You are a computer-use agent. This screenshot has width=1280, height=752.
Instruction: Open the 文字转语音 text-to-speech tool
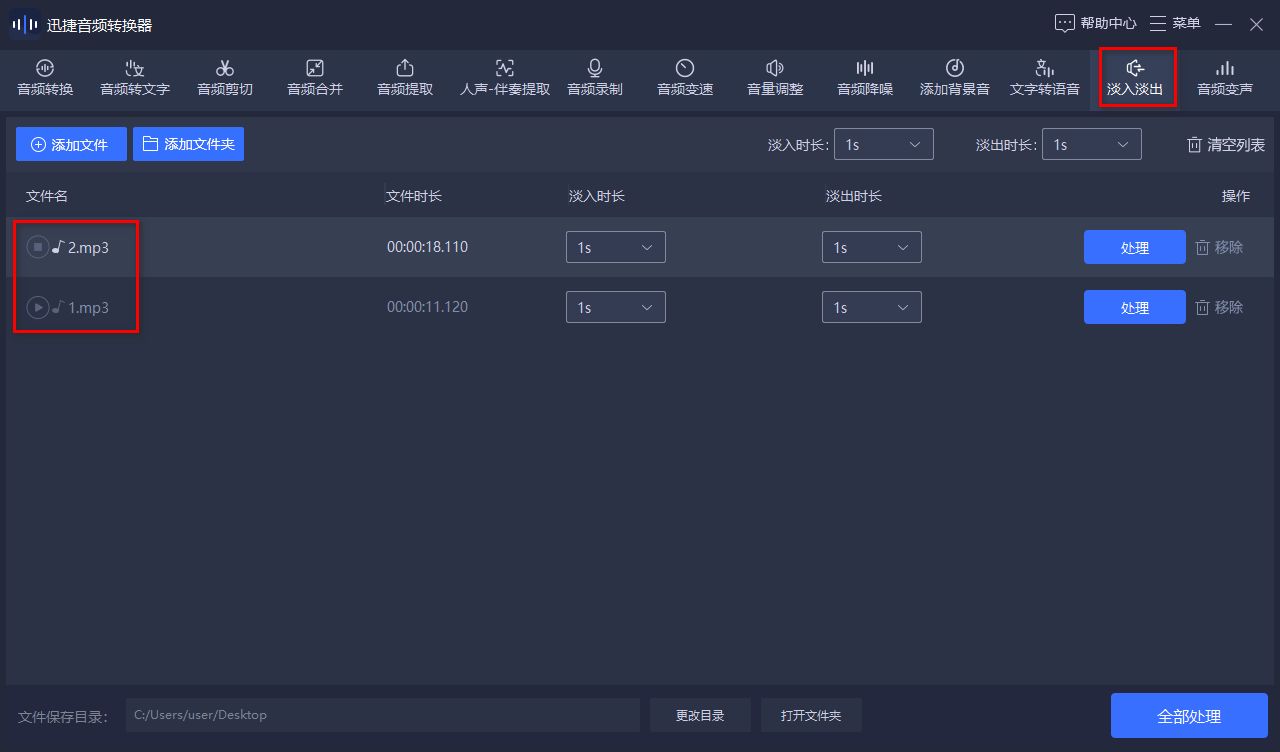tap(1045, 78)
